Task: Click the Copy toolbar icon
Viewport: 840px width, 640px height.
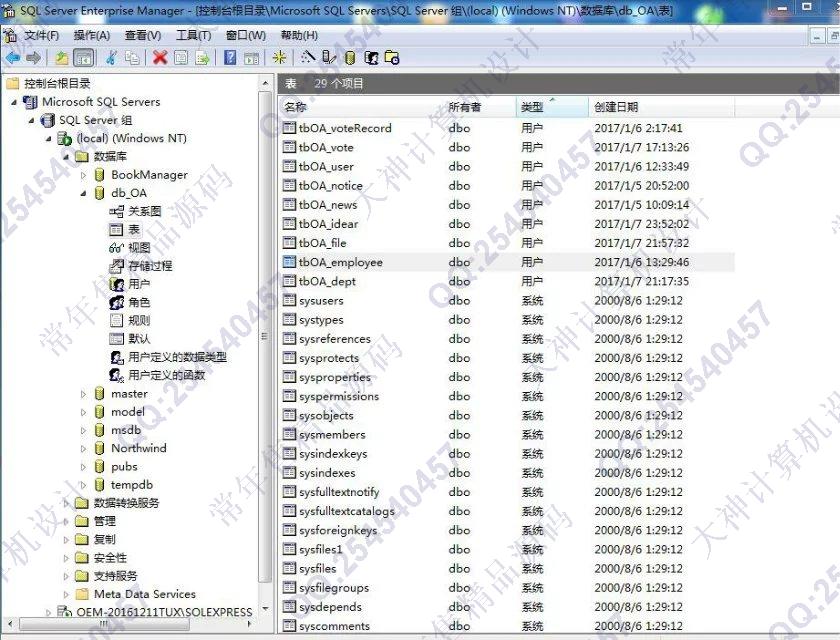Action: (x=132, y=57)
